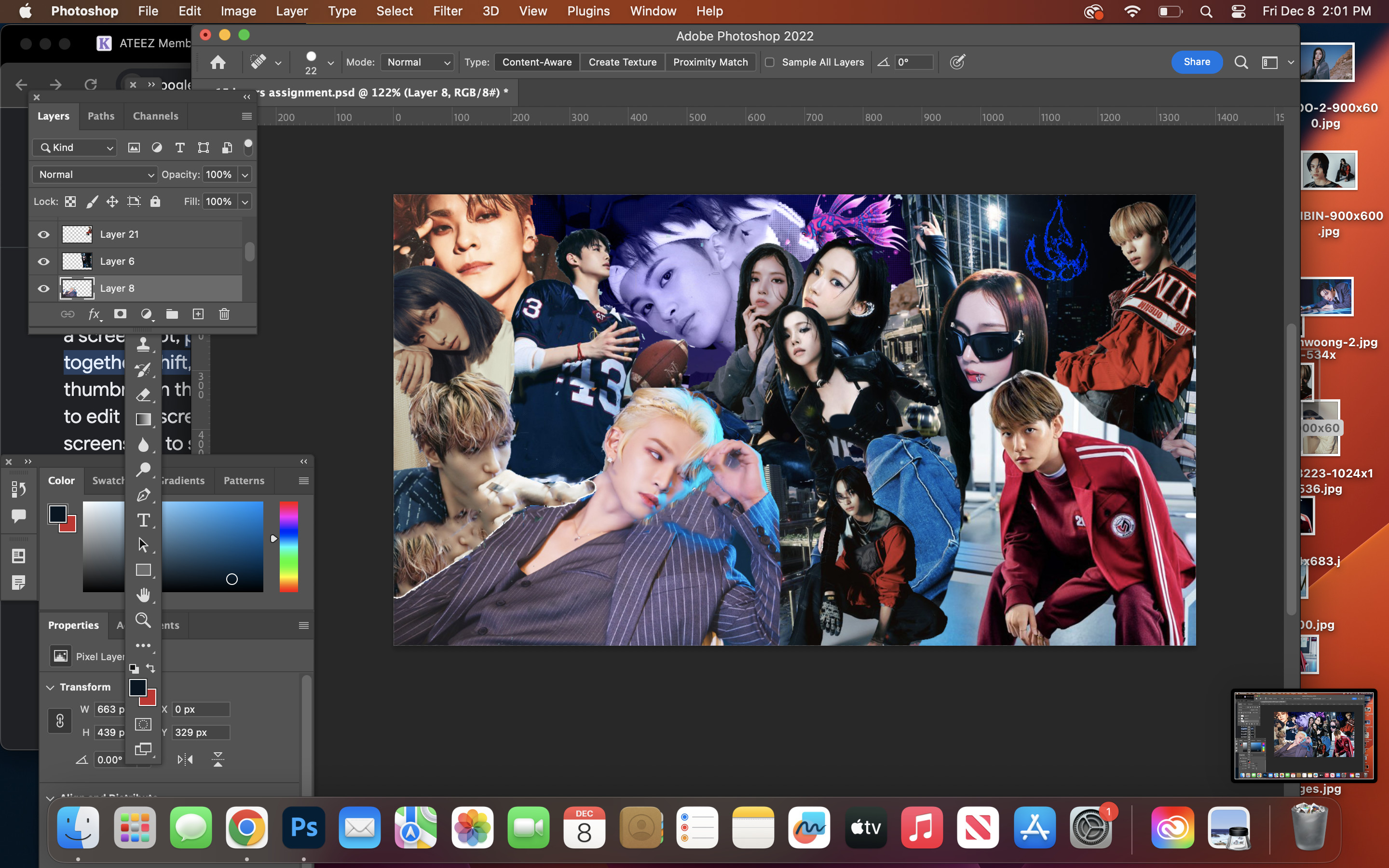Open the tool preset picker arrow
This screenshot has width=1389, height=868.
click(278, 63)
